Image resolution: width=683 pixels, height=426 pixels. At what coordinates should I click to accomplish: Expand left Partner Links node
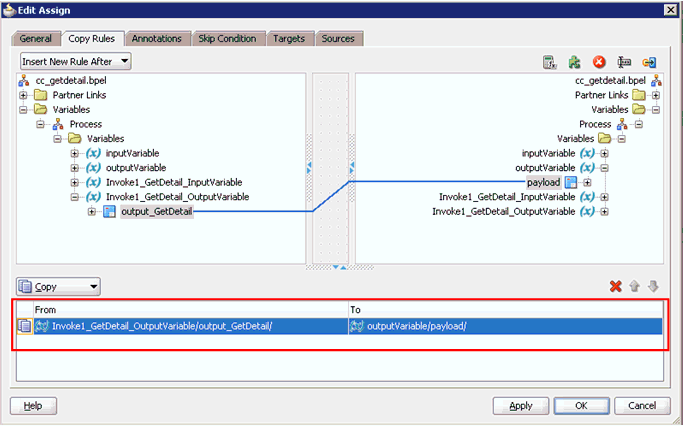(x=23, y=95)
